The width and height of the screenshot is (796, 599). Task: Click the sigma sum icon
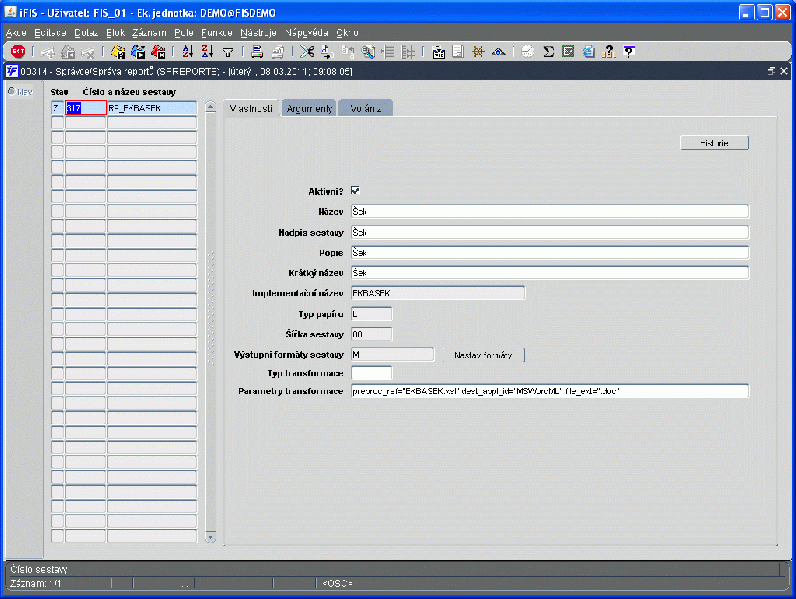point(548,51)
